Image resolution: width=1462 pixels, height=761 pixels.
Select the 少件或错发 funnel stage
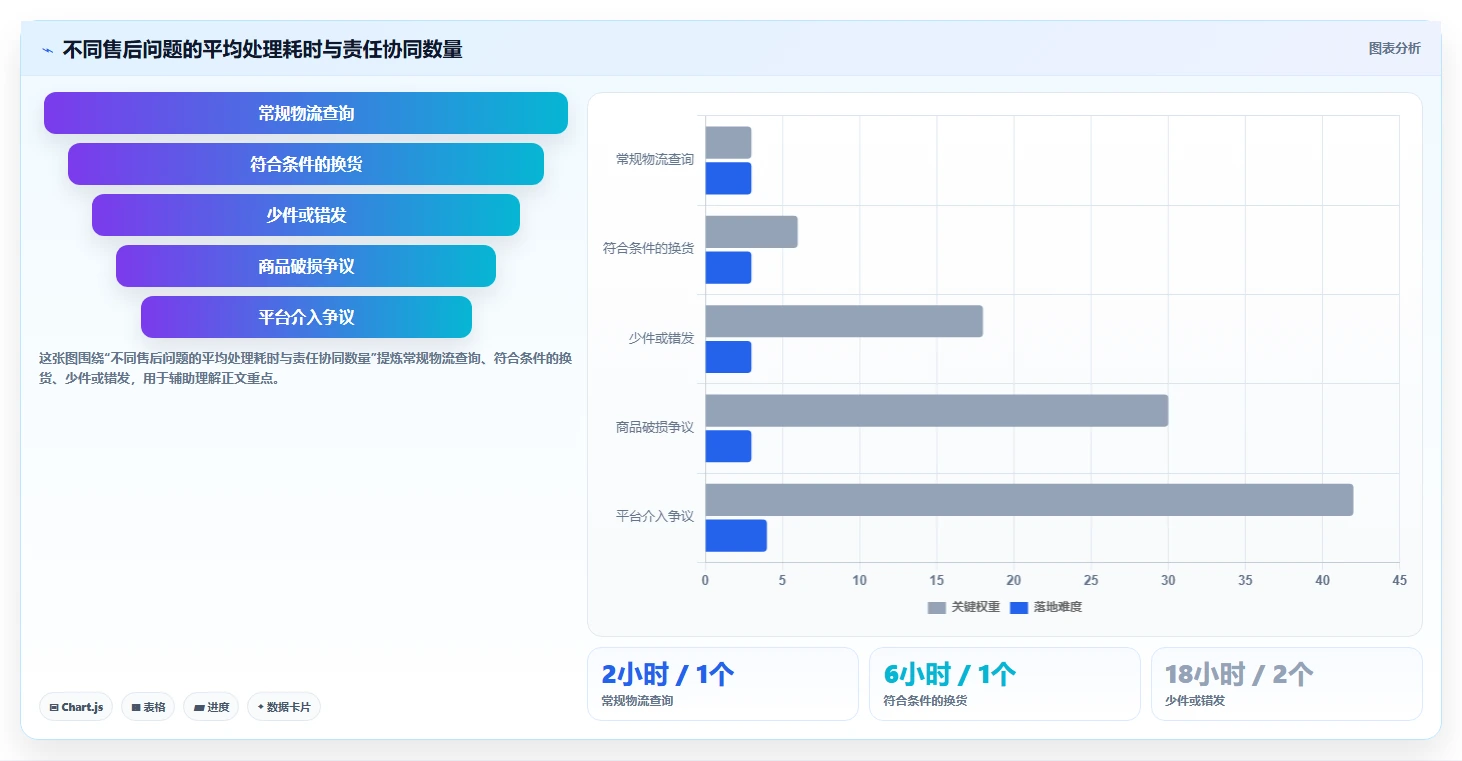[x=306, y=215]
